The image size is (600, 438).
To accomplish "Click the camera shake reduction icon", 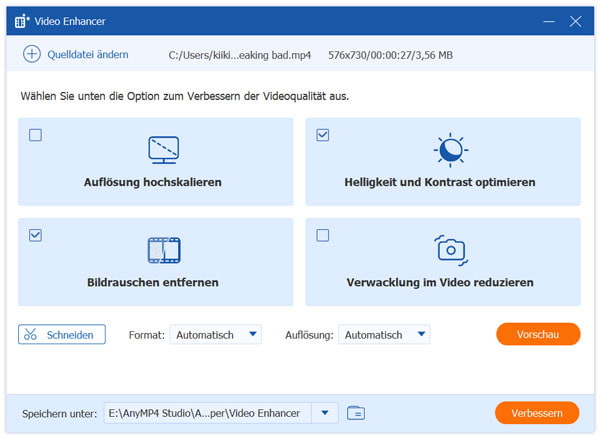I will point(451,251).
